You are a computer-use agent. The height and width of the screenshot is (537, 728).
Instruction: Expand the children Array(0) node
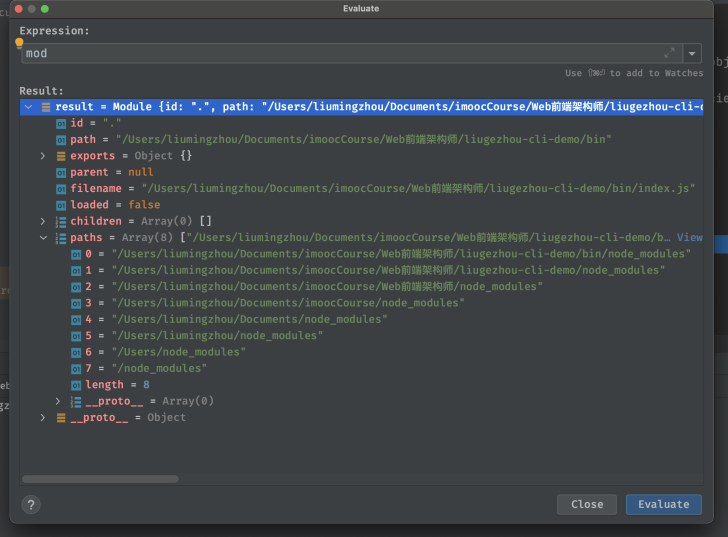[43, 221]
